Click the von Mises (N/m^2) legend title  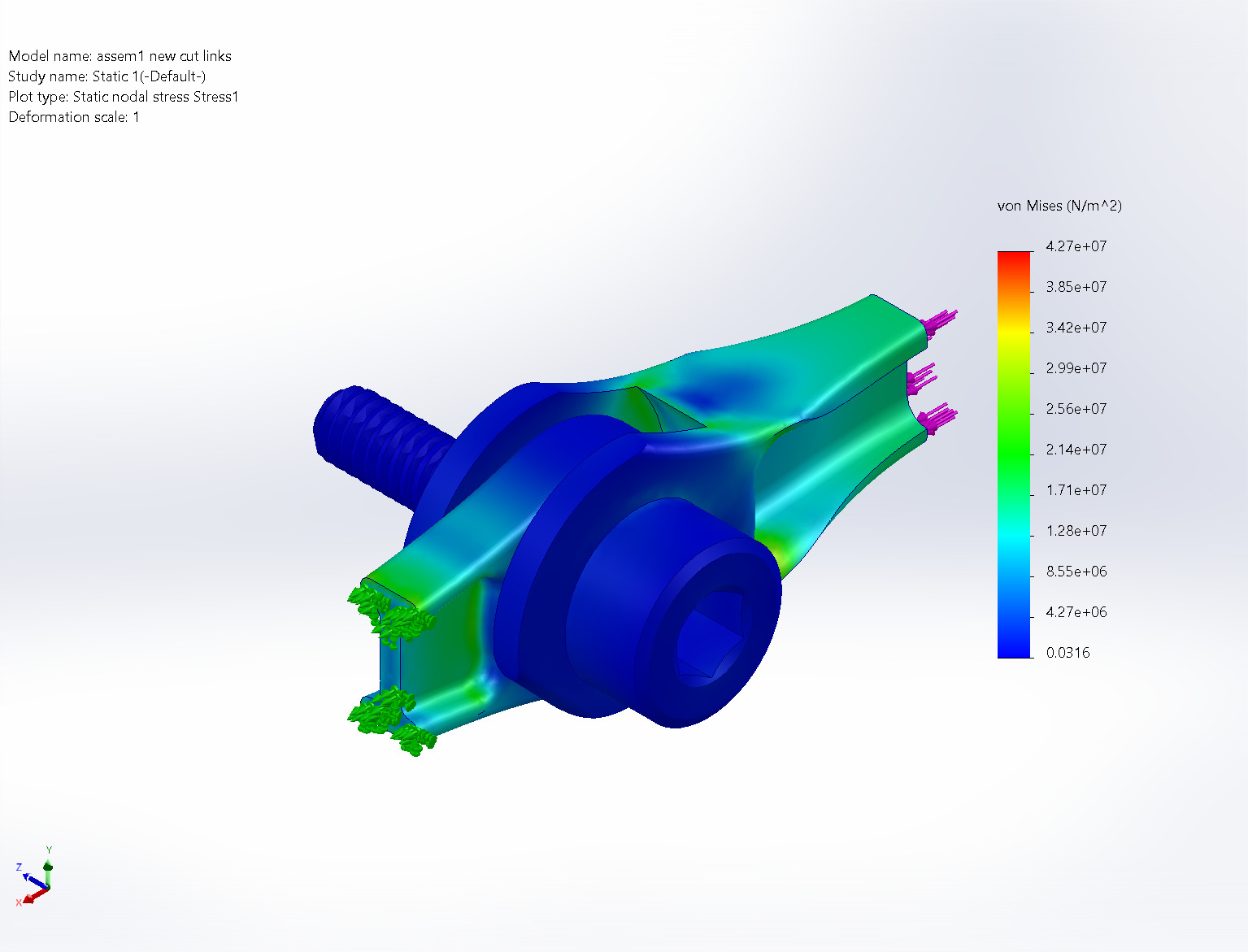(x=1059, y=206)
